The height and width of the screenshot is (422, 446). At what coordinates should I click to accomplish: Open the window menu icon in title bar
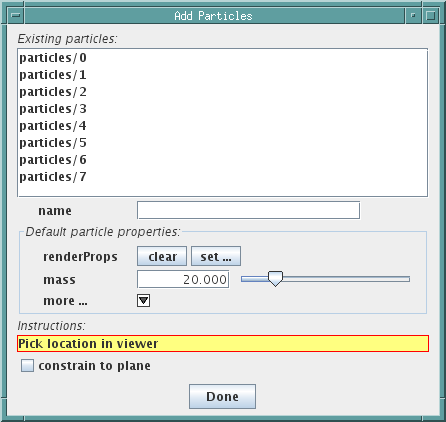coord(16,15)
